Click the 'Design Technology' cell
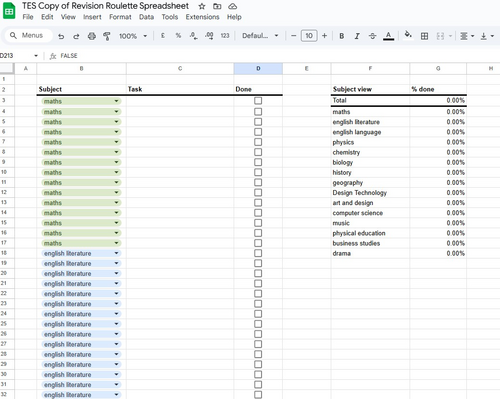500x399 pixels. [370, 193]
